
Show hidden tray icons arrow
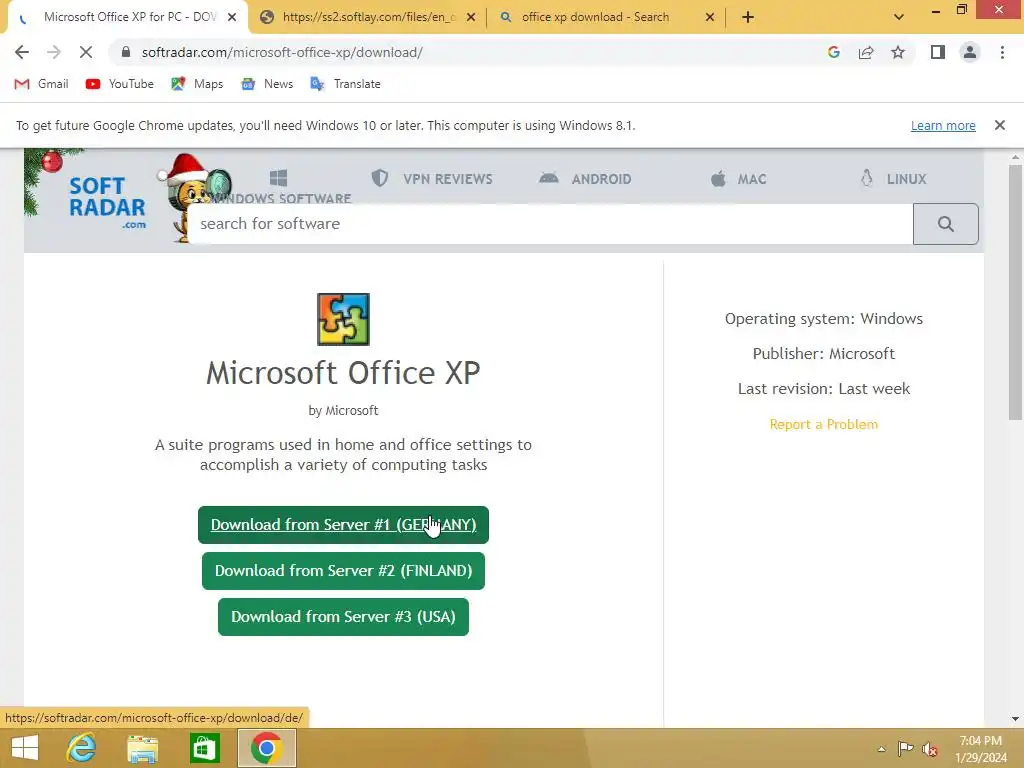882,749
